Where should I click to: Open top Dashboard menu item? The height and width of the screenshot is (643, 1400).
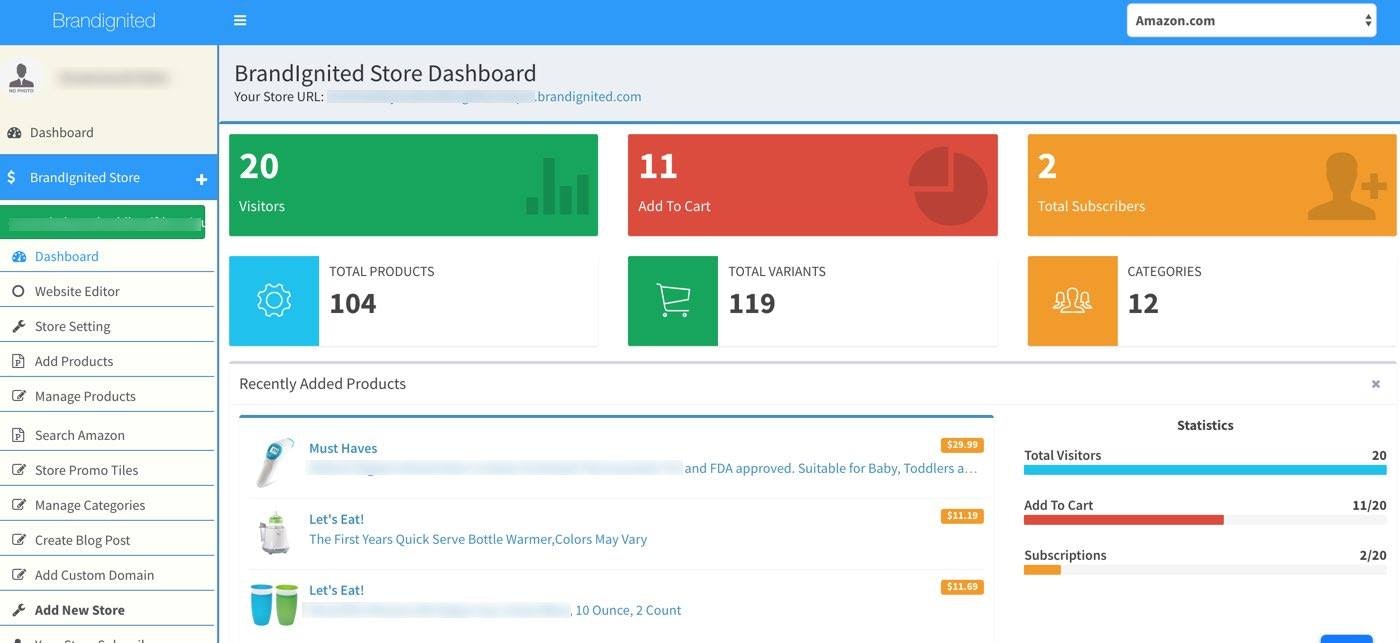pyautogui.click(x=61, y=132)
